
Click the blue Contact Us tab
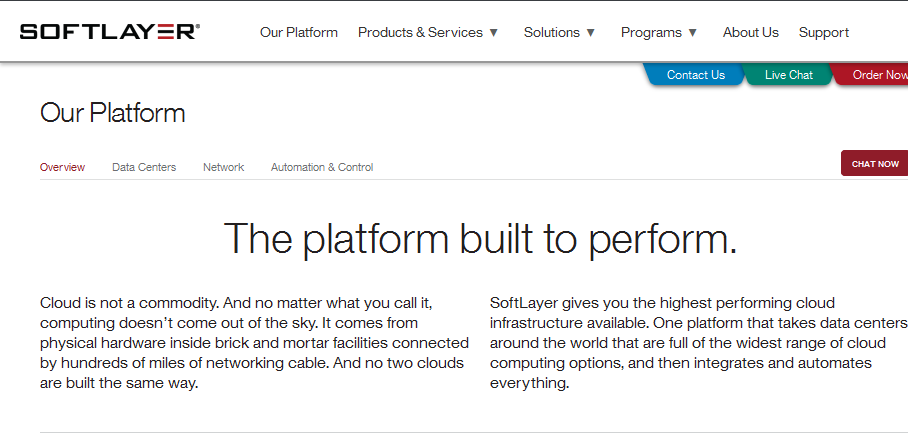[x=695, y=75]
